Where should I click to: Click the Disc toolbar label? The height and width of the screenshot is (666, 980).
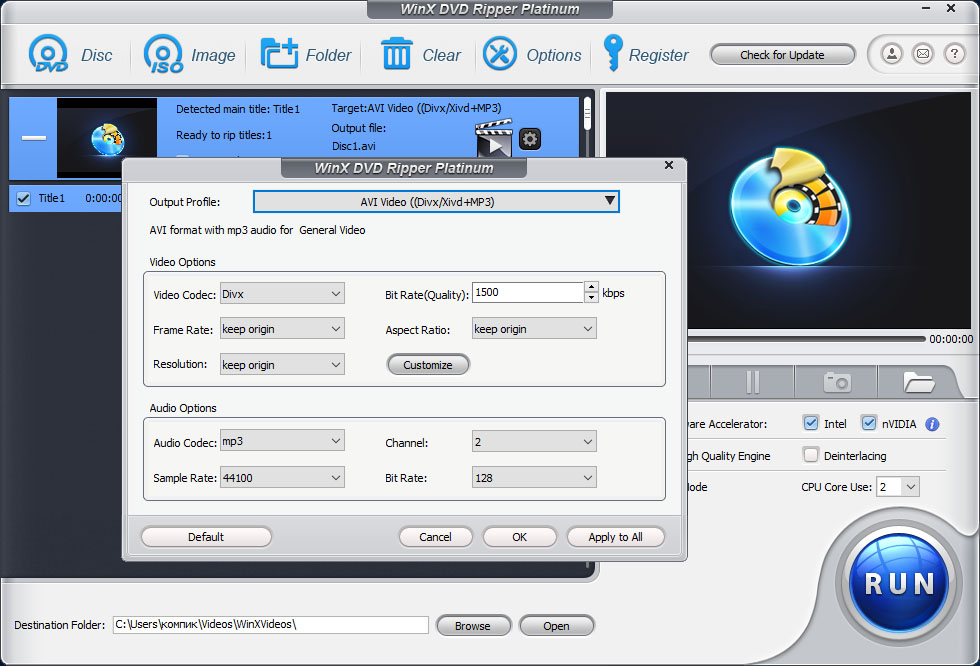coord(97,55)
